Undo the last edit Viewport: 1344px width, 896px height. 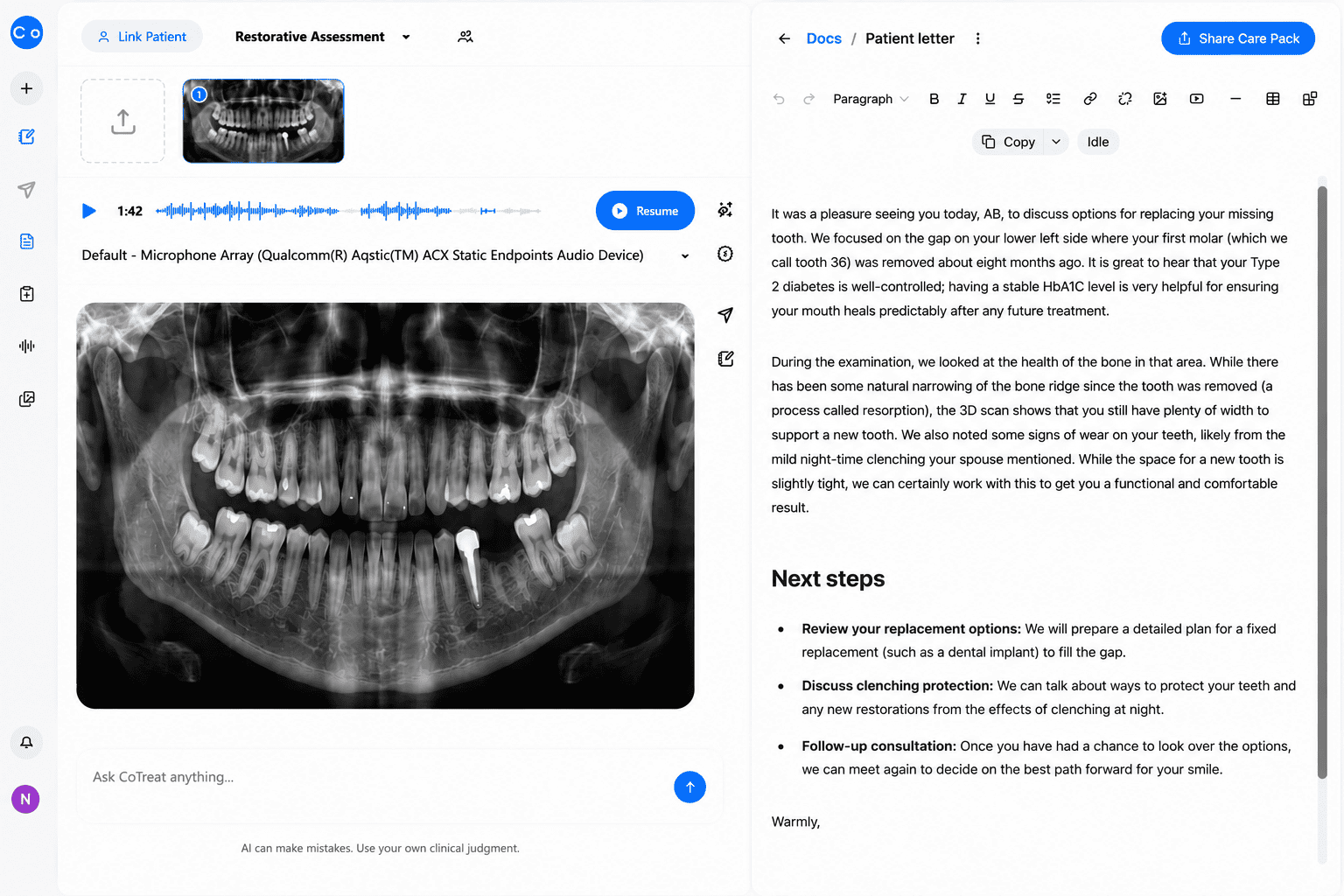pyautogui.click(x=779, y=99)
